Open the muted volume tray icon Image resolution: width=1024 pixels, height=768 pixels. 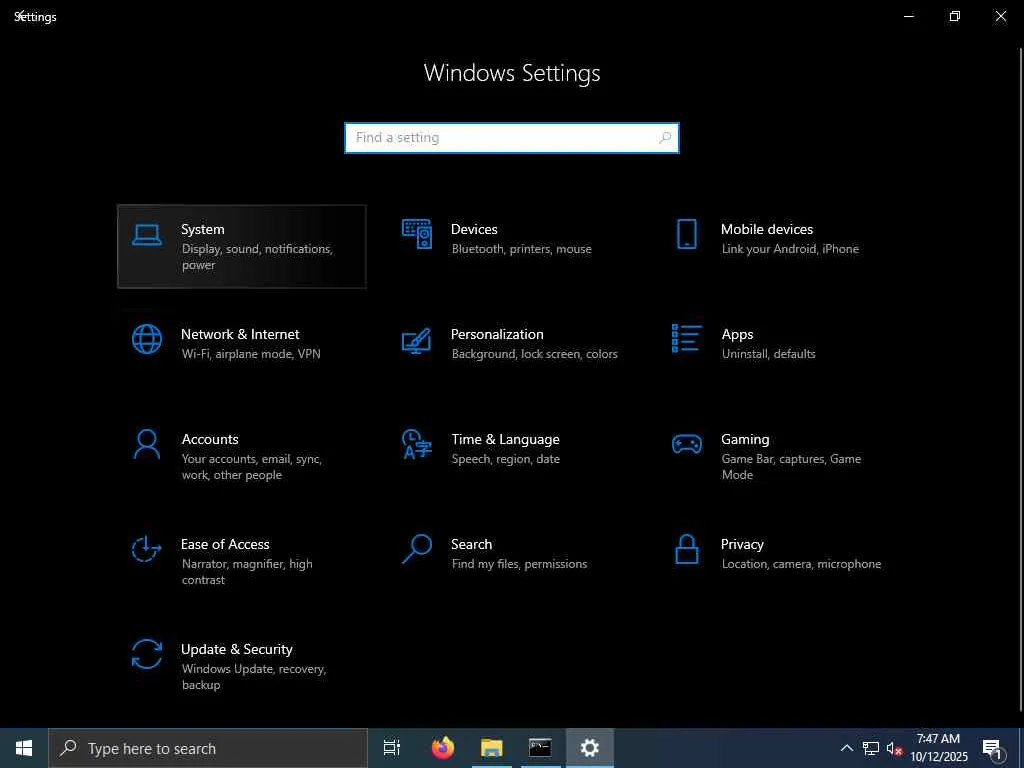tap(894, 748)
